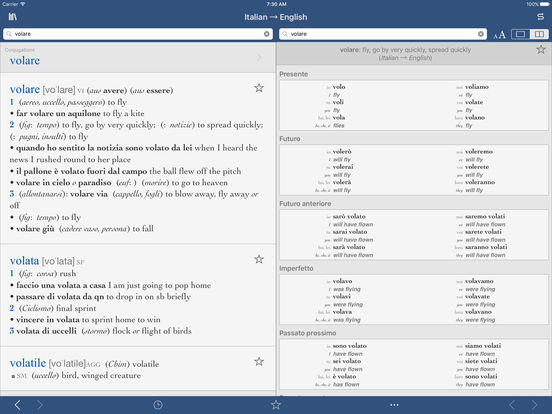The image size is (552, 414).
Task: Favorite the volare dictionary entry star
Action: [259, 88]
